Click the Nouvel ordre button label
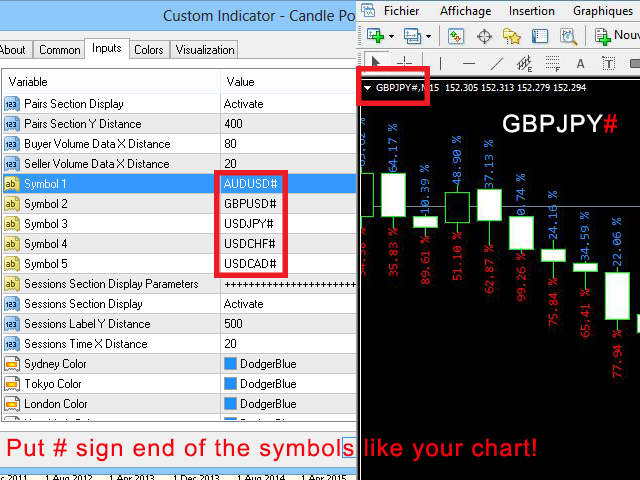Image resolution: width=640 pixels, height=480 pixels. [x=627, y=35]
